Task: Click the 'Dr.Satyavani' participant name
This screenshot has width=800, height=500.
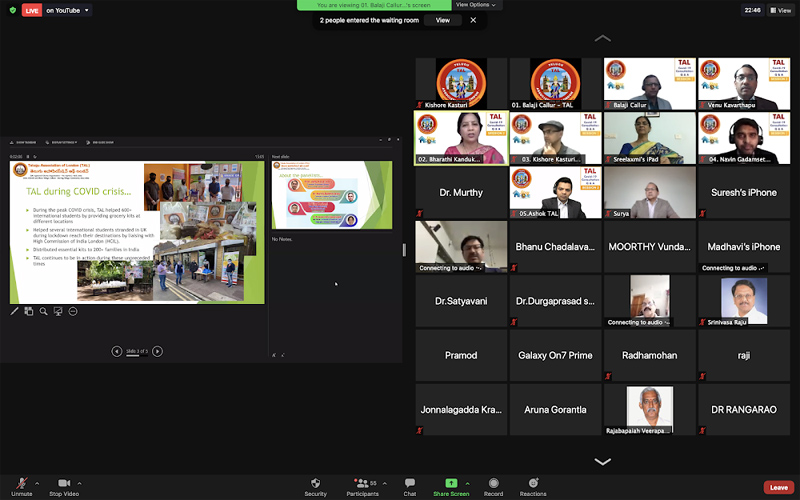Action: pos(461,301)
